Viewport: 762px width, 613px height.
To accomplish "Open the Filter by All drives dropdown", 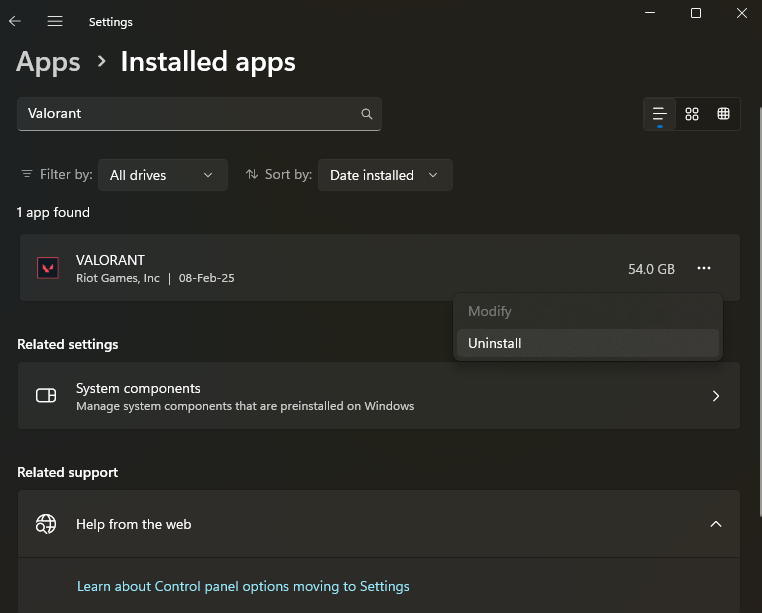I will point(162,175).
